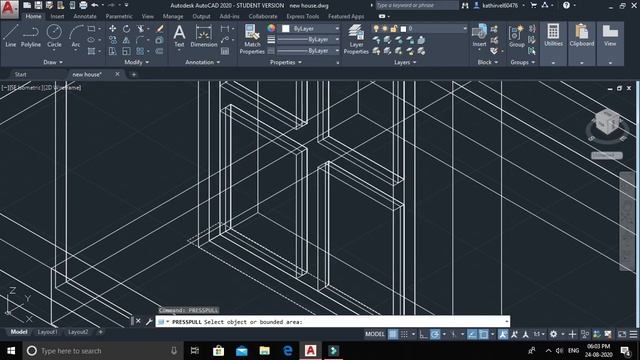Image resolution: width=640 pixels, height=360 pixels.
Task: Open Layer Properties manager
Action: point(356,39)
